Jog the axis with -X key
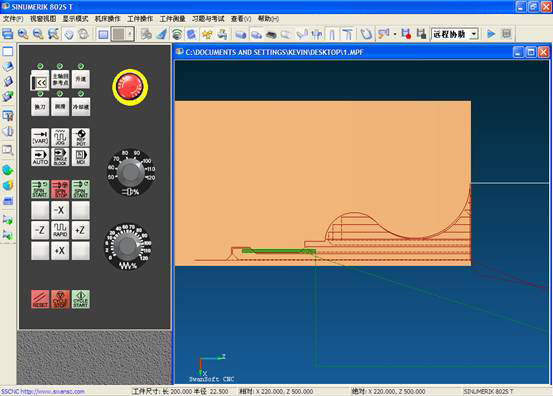553x396 pixels. (x=60, y=210)
